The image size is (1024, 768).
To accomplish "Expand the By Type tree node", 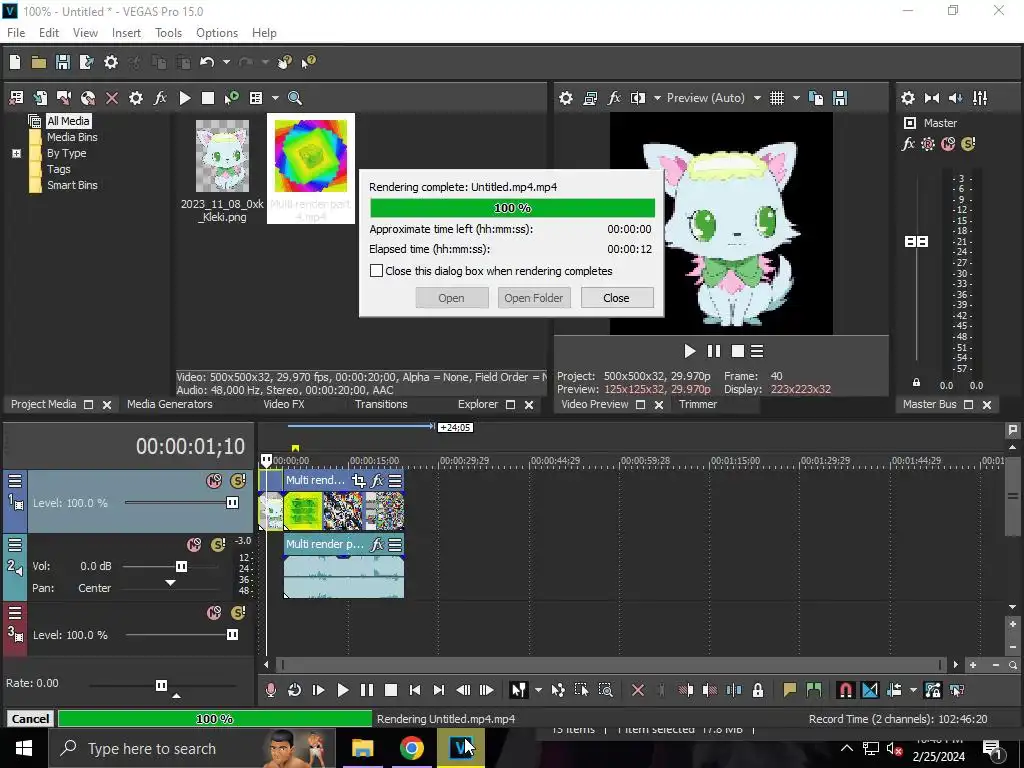I will [x=16, y=153].
